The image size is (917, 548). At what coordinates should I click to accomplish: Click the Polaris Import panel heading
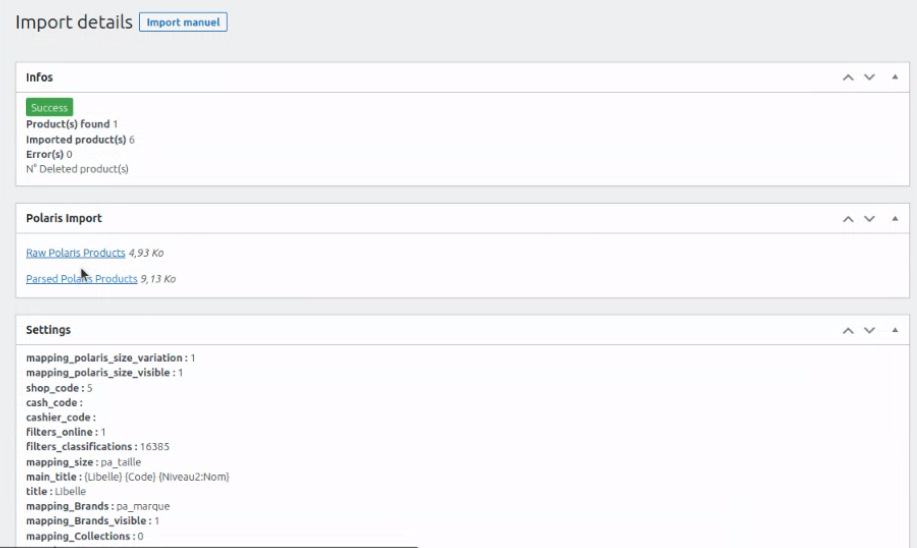[x=64, y=219]
